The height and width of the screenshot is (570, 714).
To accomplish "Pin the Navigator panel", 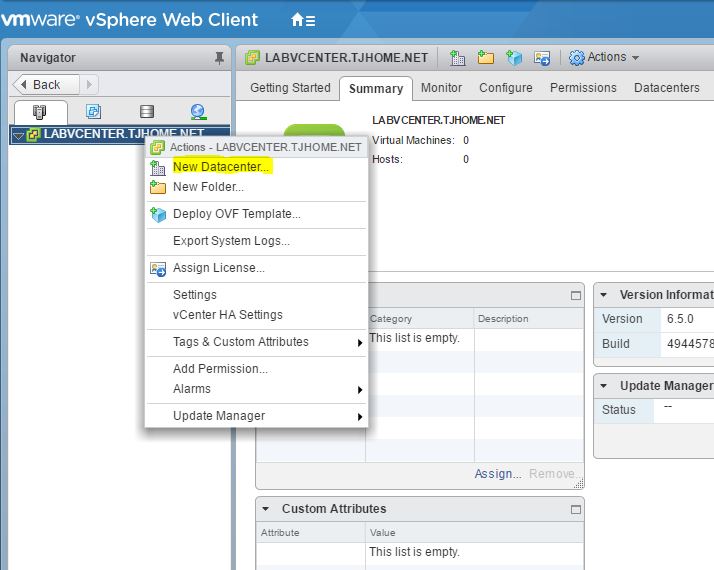I will (x=219, y=58).
